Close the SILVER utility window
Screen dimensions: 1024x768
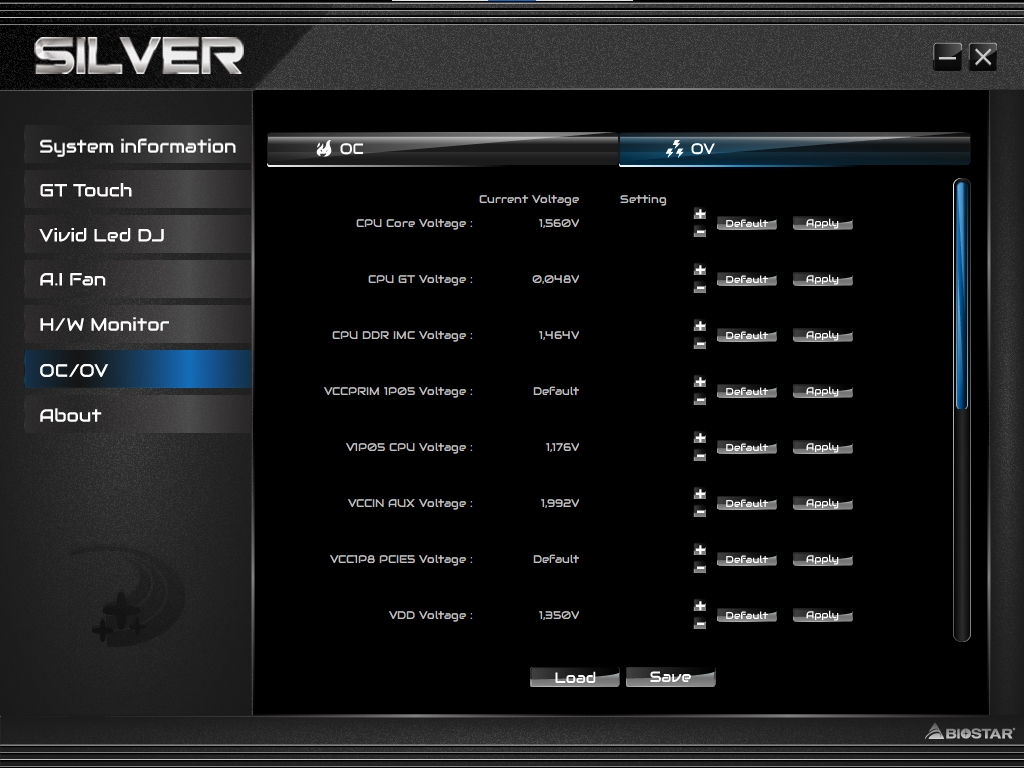point(983,57)
